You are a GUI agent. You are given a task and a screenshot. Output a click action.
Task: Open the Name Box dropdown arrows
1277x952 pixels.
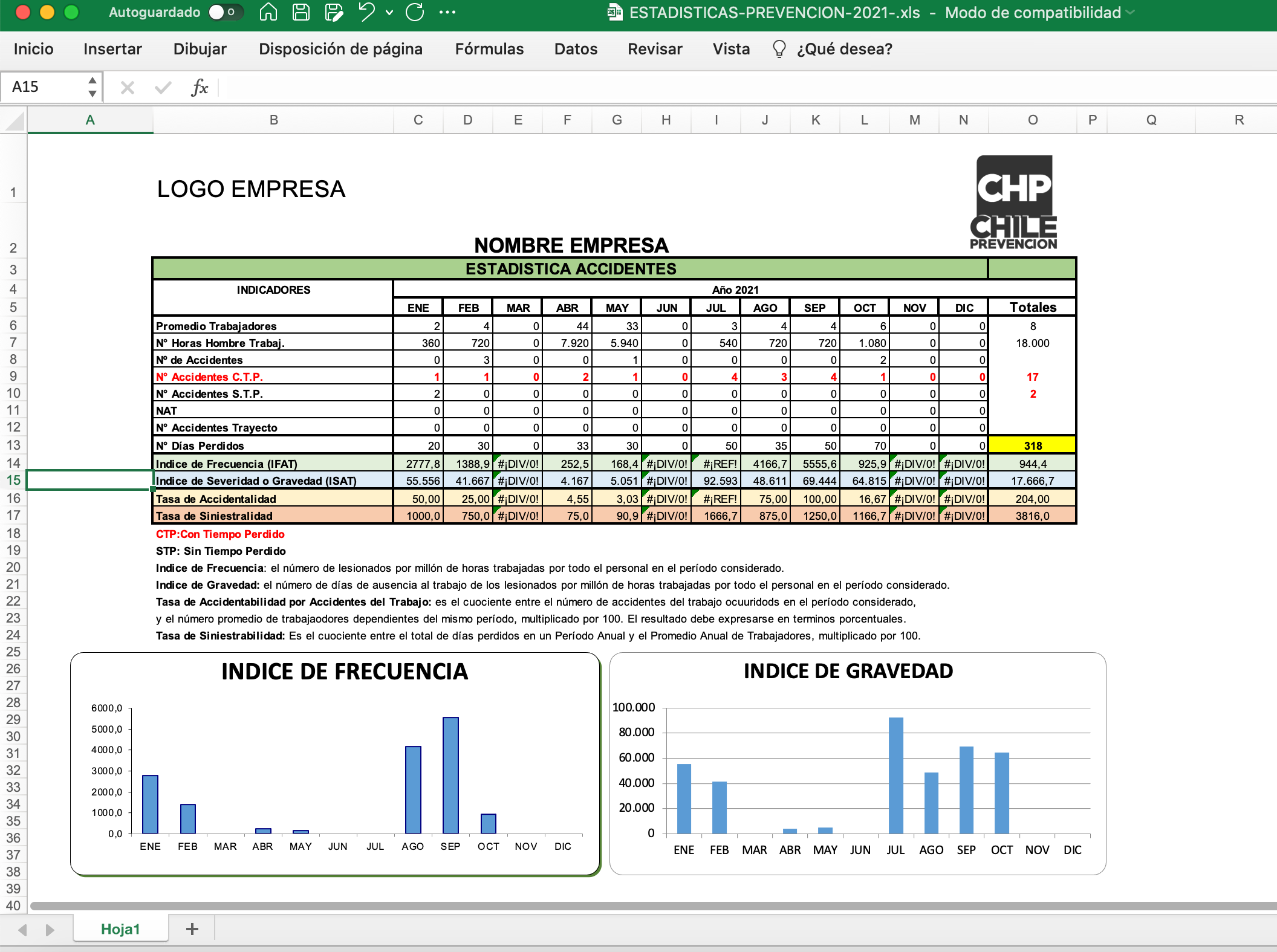pos(92,87)
